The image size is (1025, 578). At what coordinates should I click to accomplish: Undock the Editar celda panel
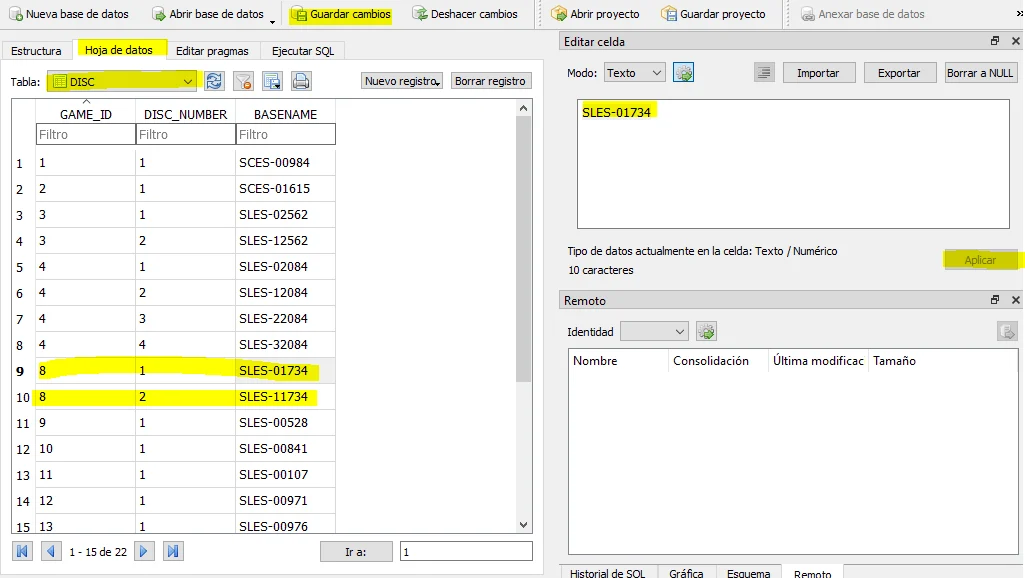coord(994,41)
